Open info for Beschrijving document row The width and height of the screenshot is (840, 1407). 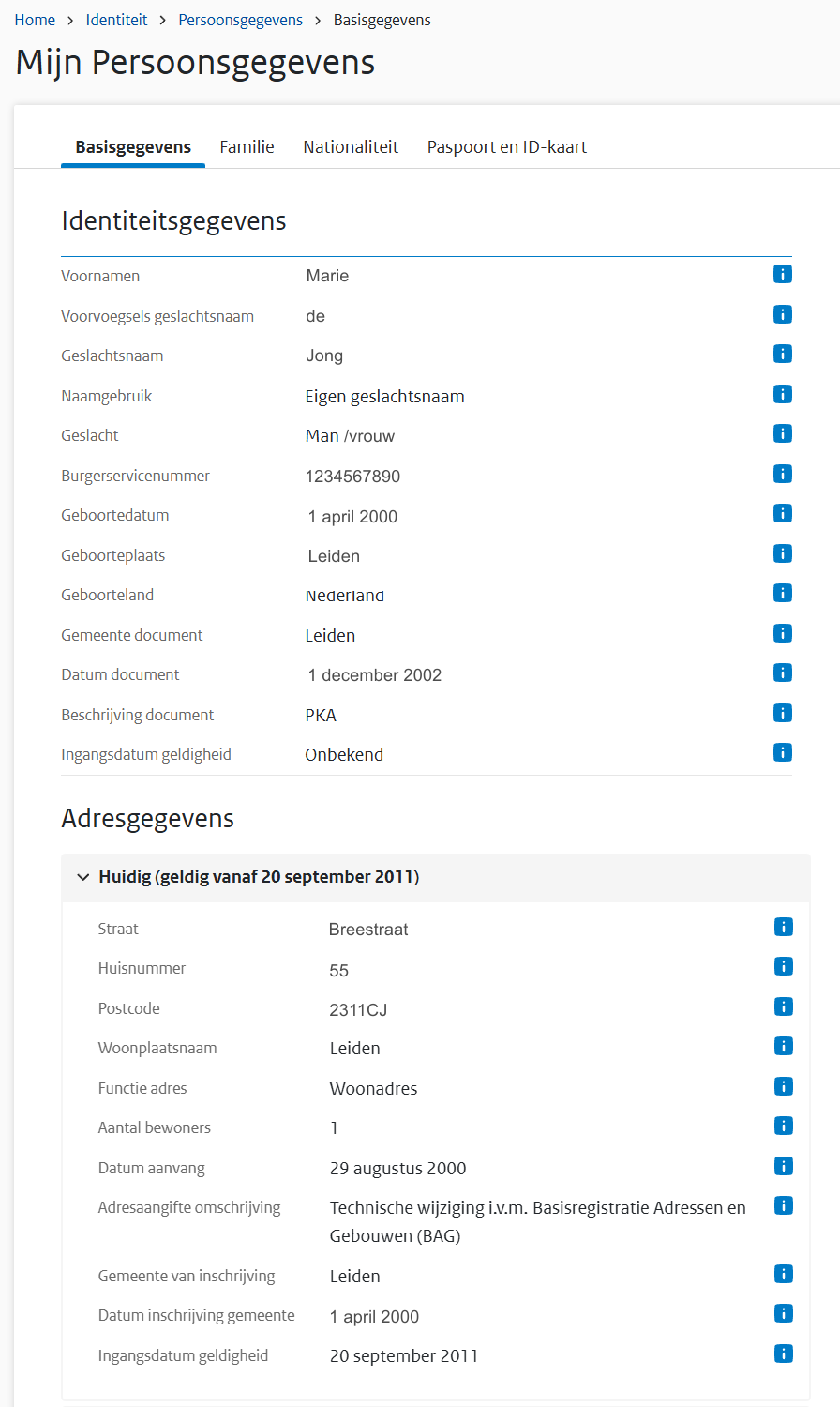[x=783, y=713]
